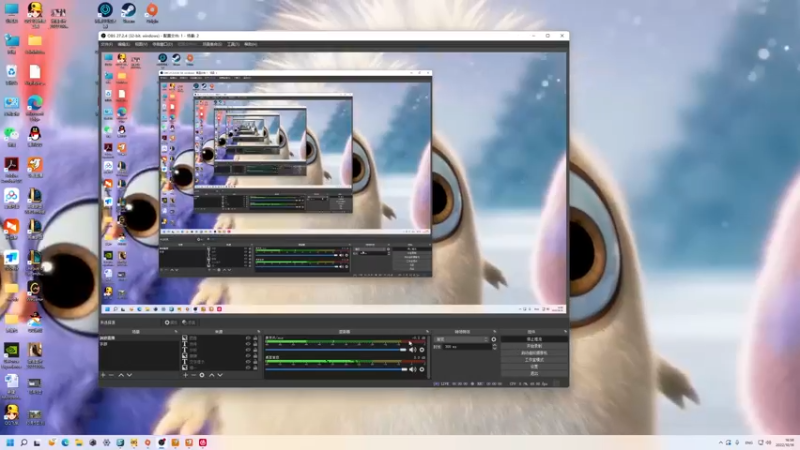Image resolution: width=800 pixels, height=450 pixels.
Task: Remove the selected source with the minus icon
Action: coord(194,375)
